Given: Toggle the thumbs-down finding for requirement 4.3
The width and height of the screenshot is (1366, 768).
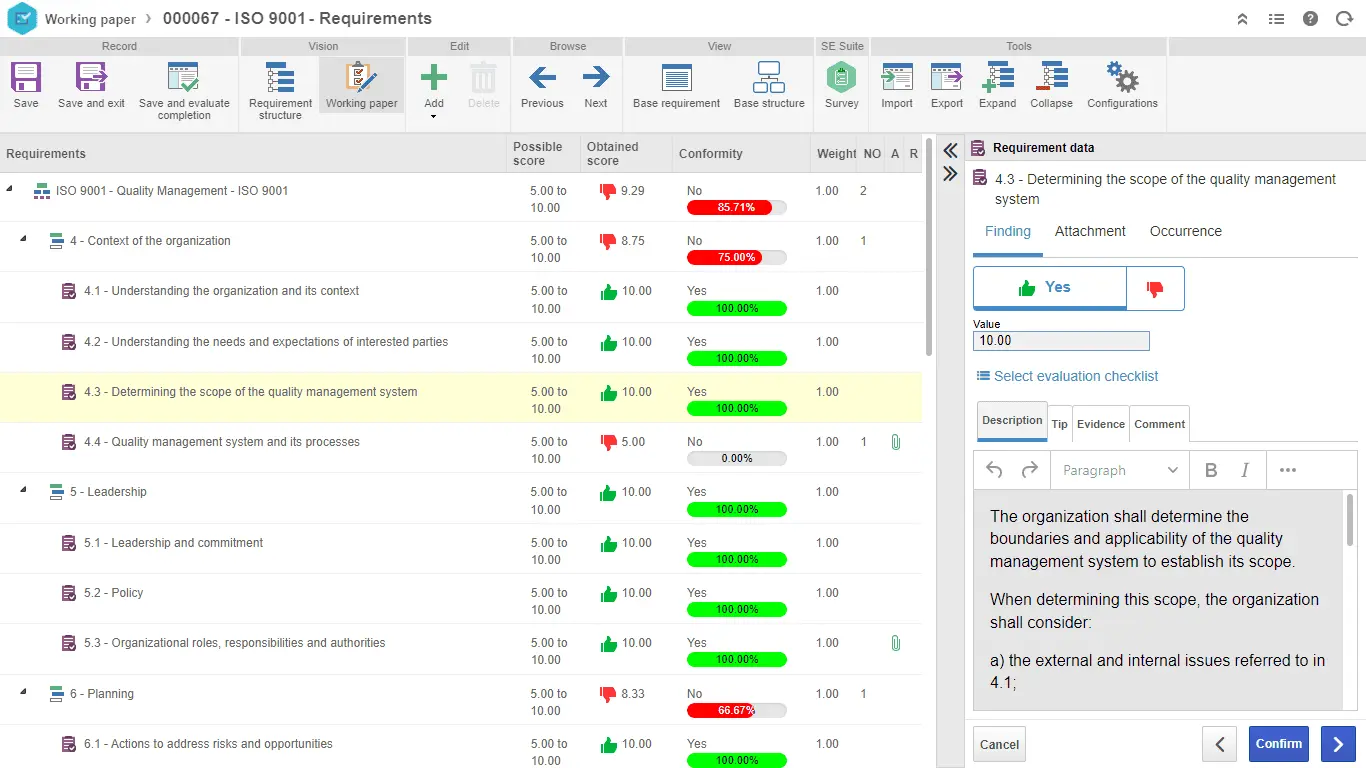Looking at the screenshot, I should [x=1156, y=288].
